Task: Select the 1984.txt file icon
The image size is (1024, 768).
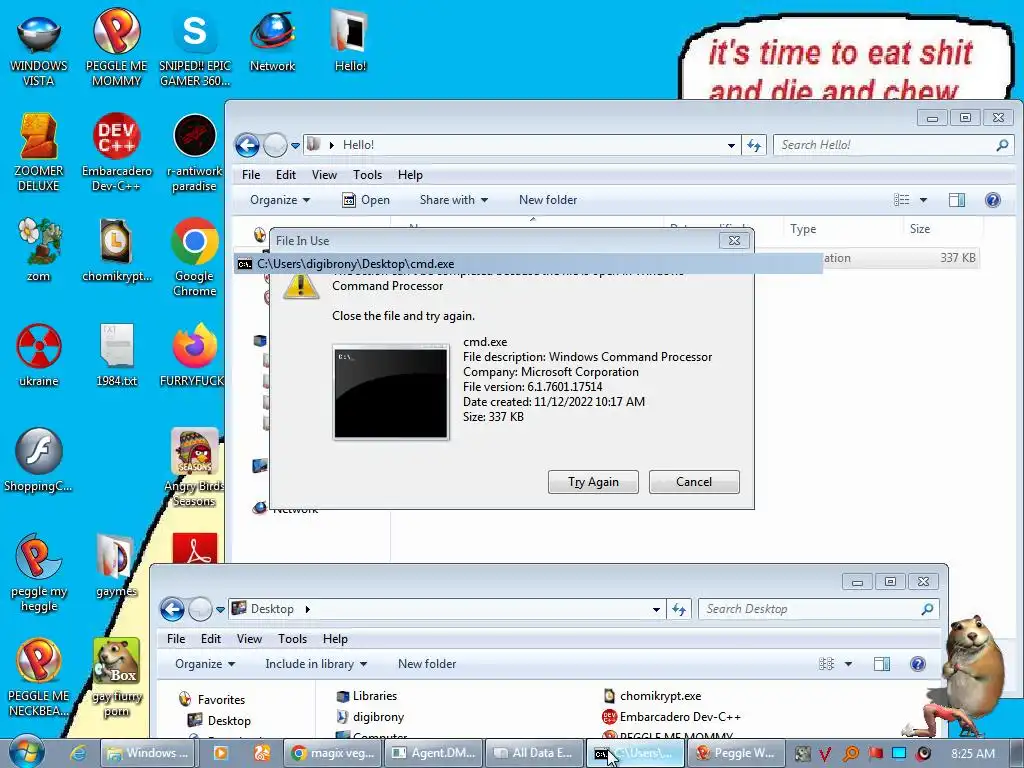Action: click(x=116, y=354)
